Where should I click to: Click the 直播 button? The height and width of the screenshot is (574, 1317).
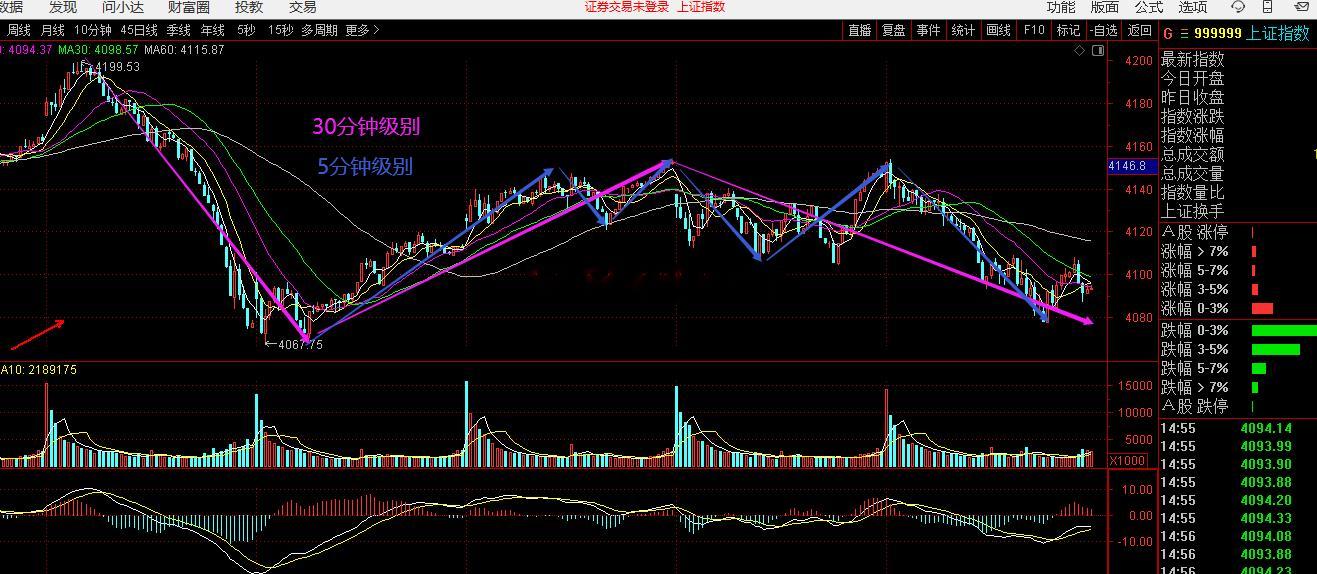860,30
